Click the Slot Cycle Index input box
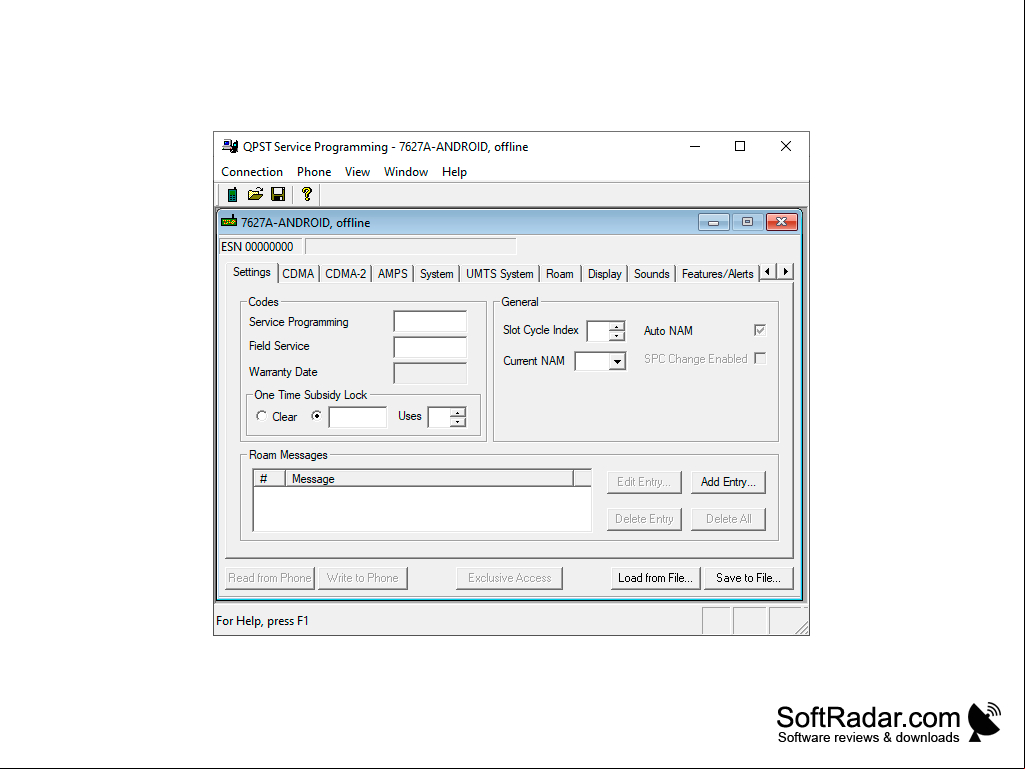The width and height of the screenshot is (1025, 769). click(598, 331)
